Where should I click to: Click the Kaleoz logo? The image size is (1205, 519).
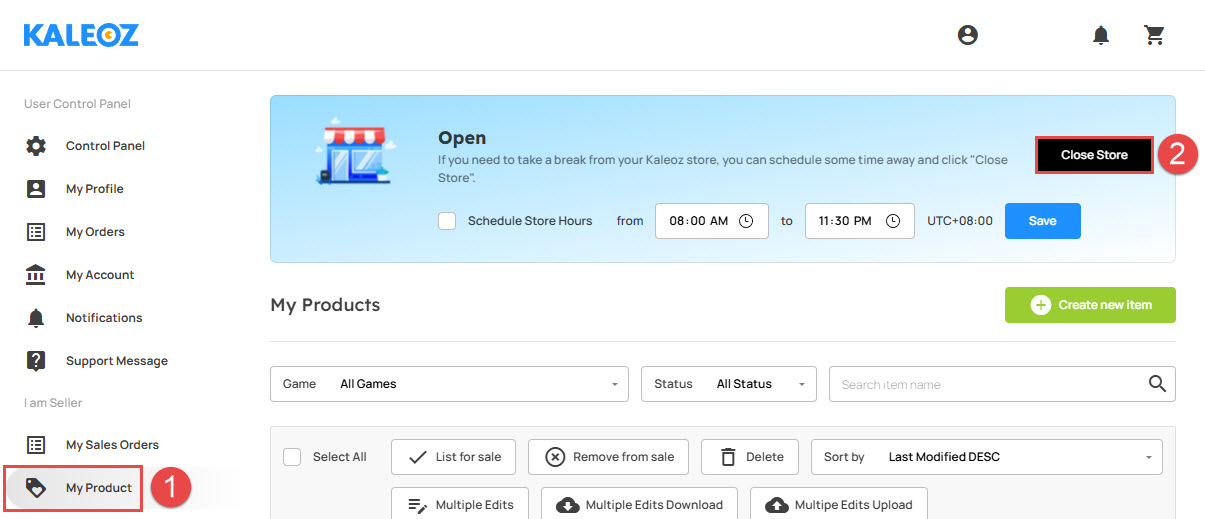pos(81,35)
